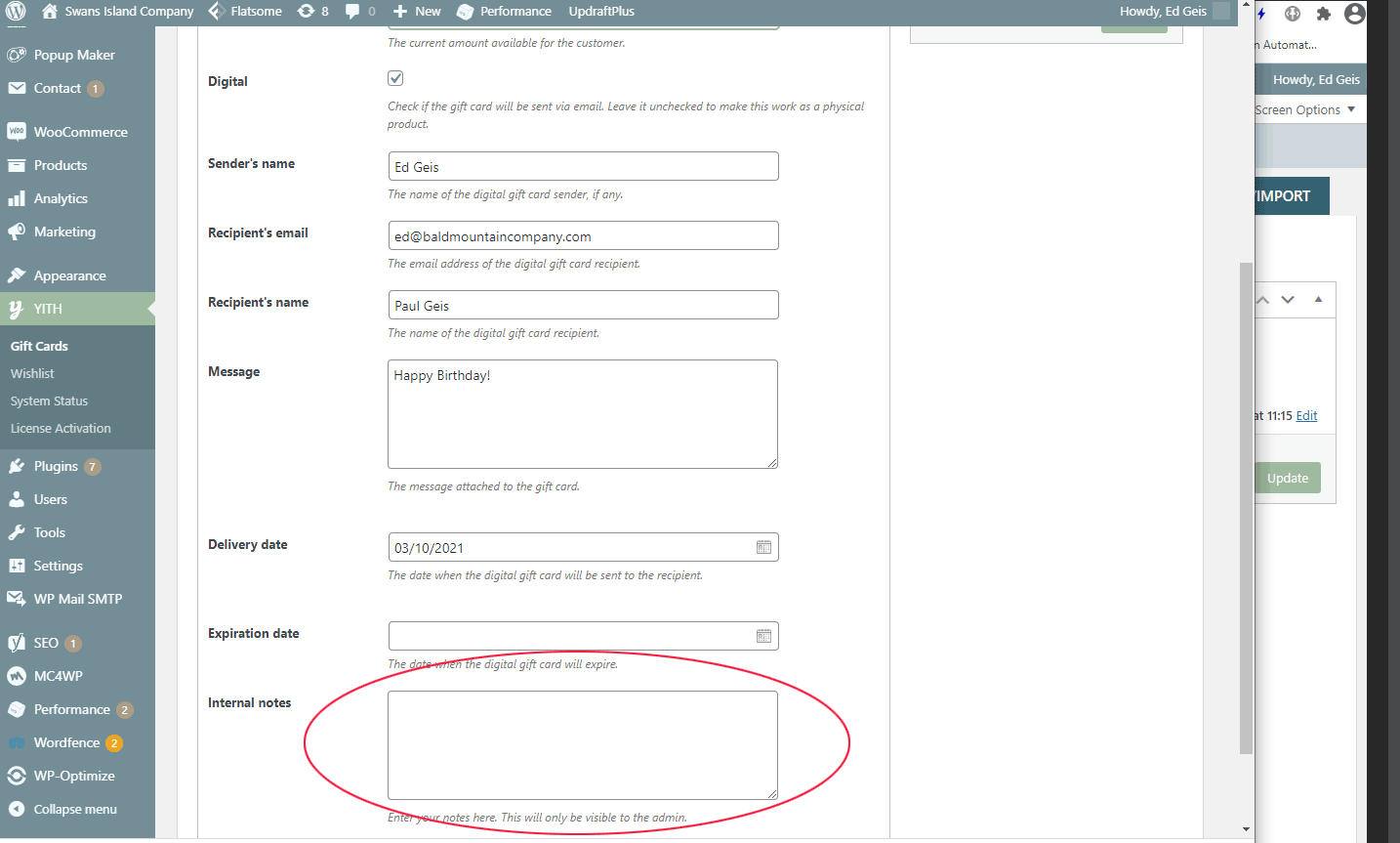Open Gift Cards submenu item
The image size is (1400, 843).
[39, 346]
